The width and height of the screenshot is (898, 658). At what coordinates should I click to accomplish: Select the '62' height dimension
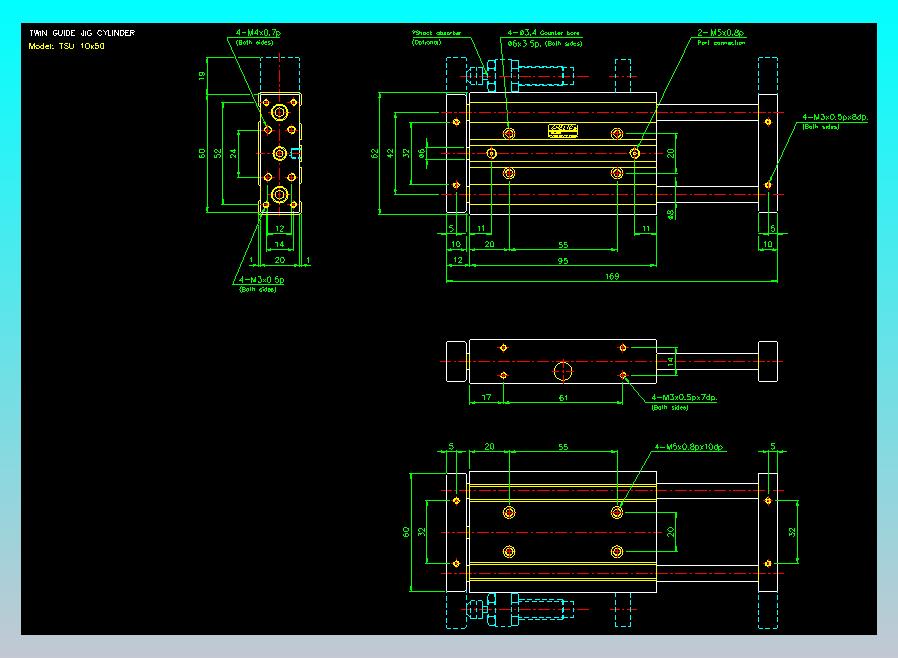[x=375, y=153]
